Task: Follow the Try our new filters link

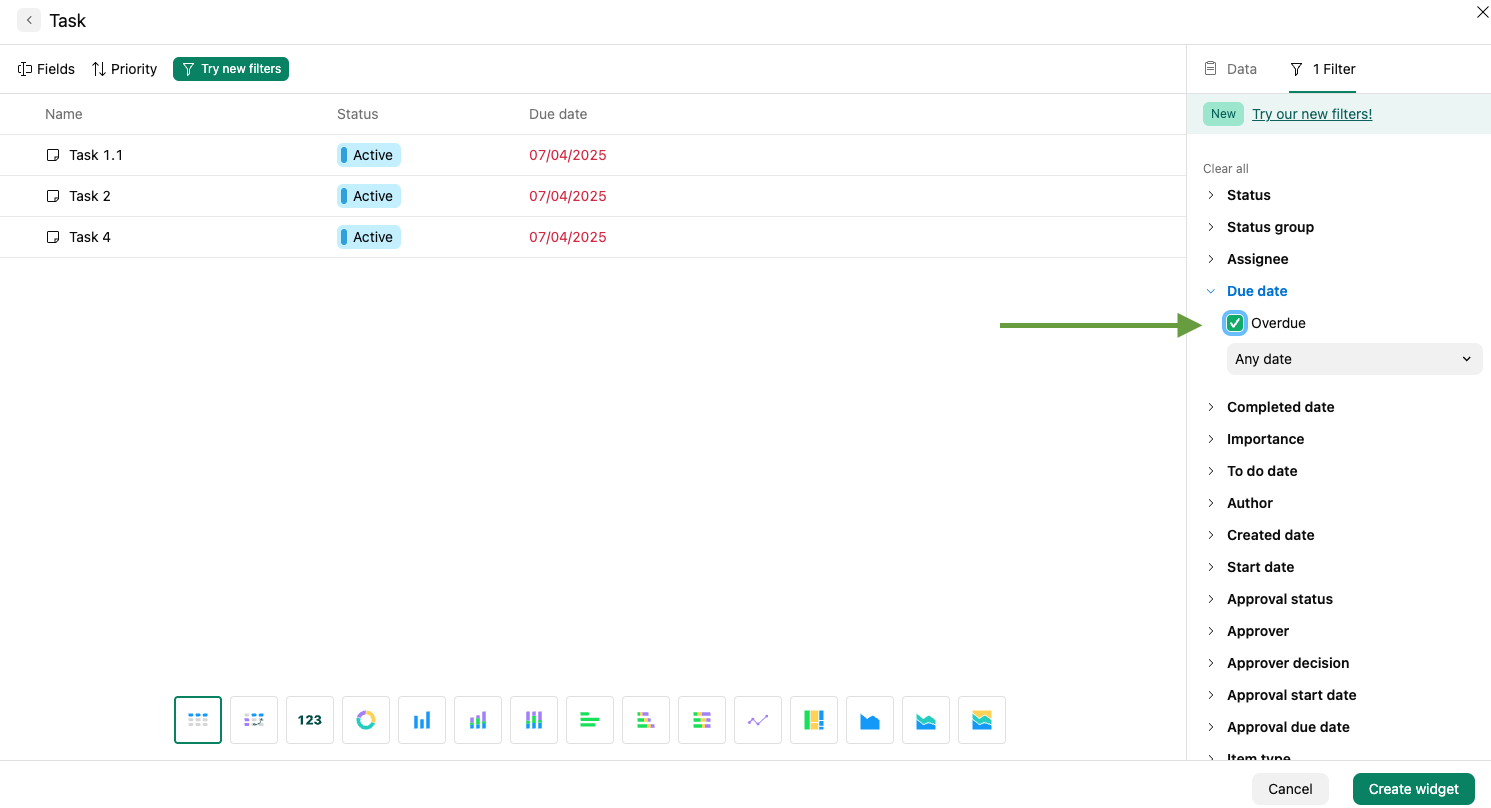Action: [1312, 114]
